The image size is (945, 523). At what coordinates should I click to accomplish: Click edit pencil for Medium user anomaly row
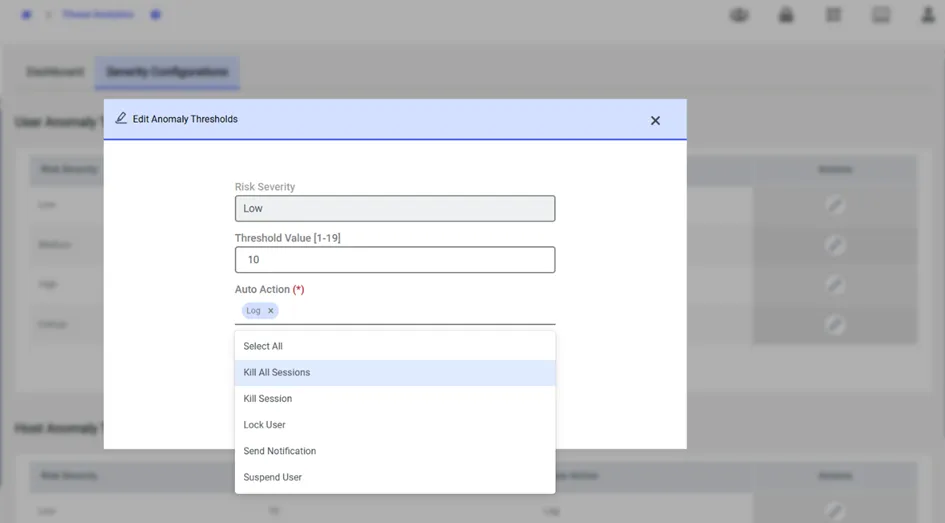click(x=835, y=245)
